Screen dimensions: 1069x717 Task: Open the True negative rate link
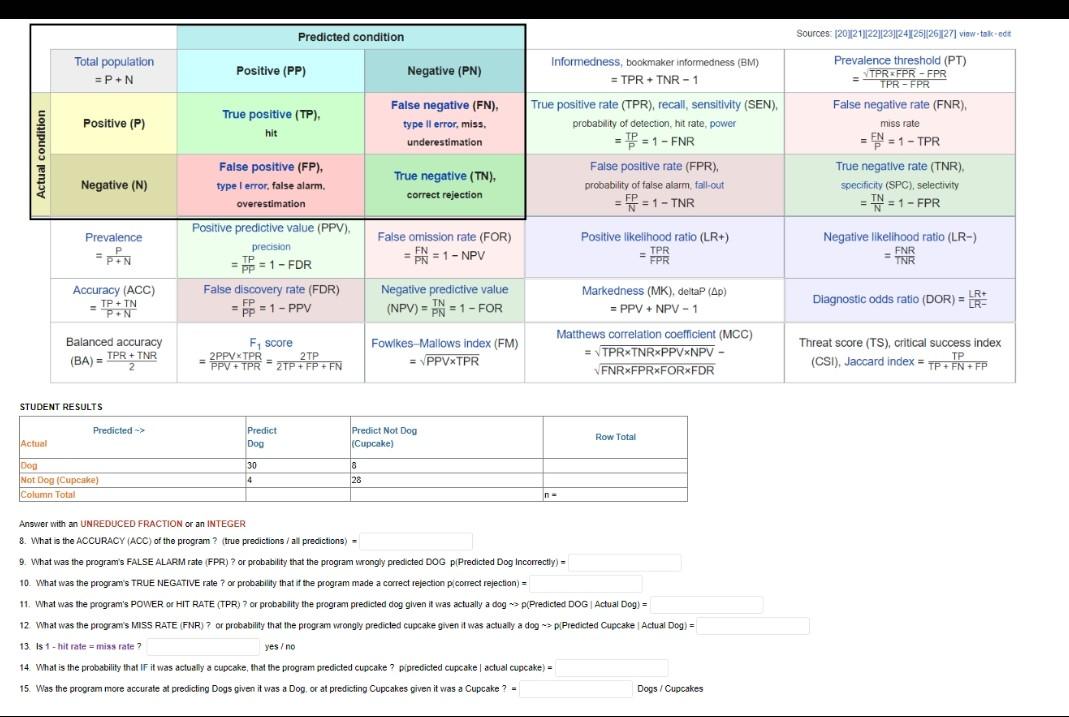(x=881, y=166)
